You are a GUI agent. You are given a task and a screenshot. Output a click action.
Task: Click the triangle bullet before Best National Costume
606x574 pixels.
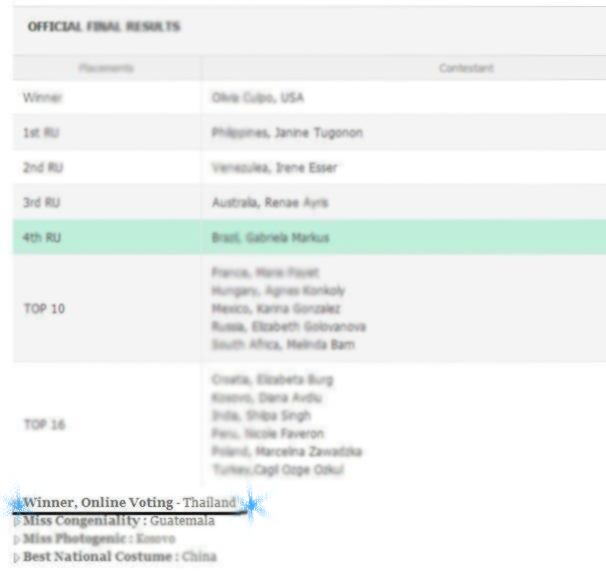[x=16, y=555]
